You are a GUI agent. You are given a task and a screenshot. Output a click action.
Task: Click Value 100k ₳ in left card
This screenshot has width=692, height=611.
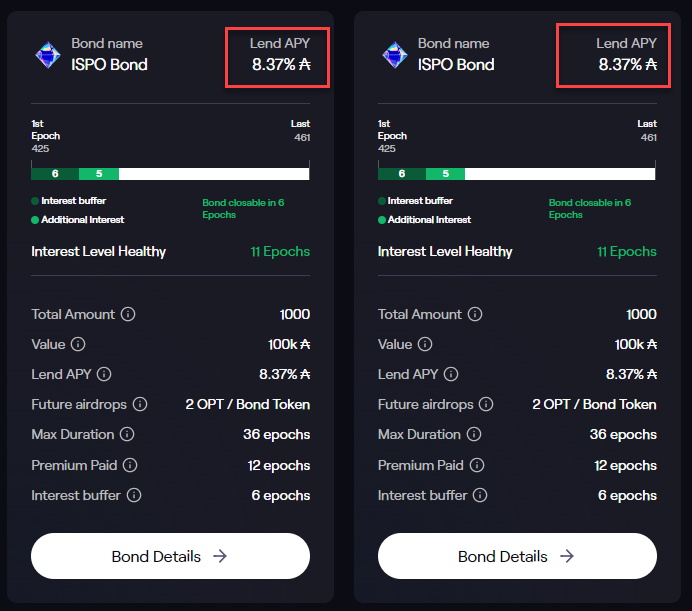pyautogui.click(x=289, y=344)
